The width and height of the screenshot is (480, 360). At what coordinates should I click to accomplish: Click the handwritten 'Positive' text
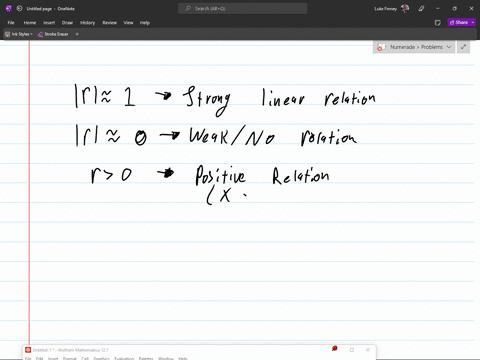click(220, 175)
